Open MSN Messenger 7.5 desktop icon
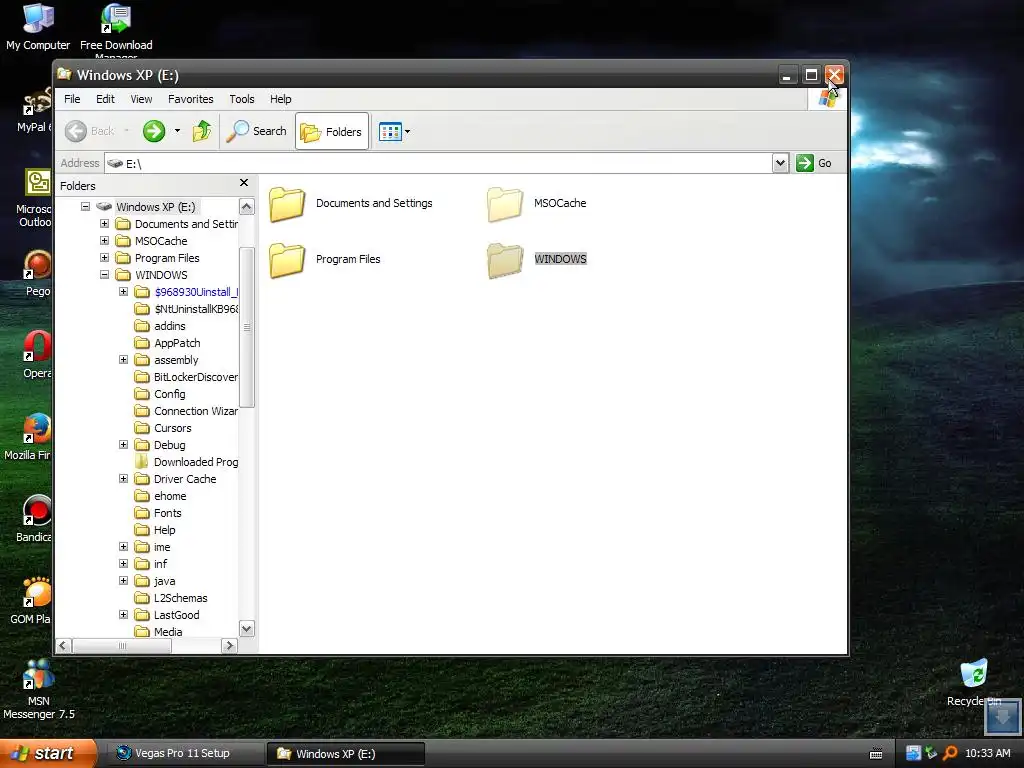This screenshot has width=1024, height=768. [x=39, y=689]
